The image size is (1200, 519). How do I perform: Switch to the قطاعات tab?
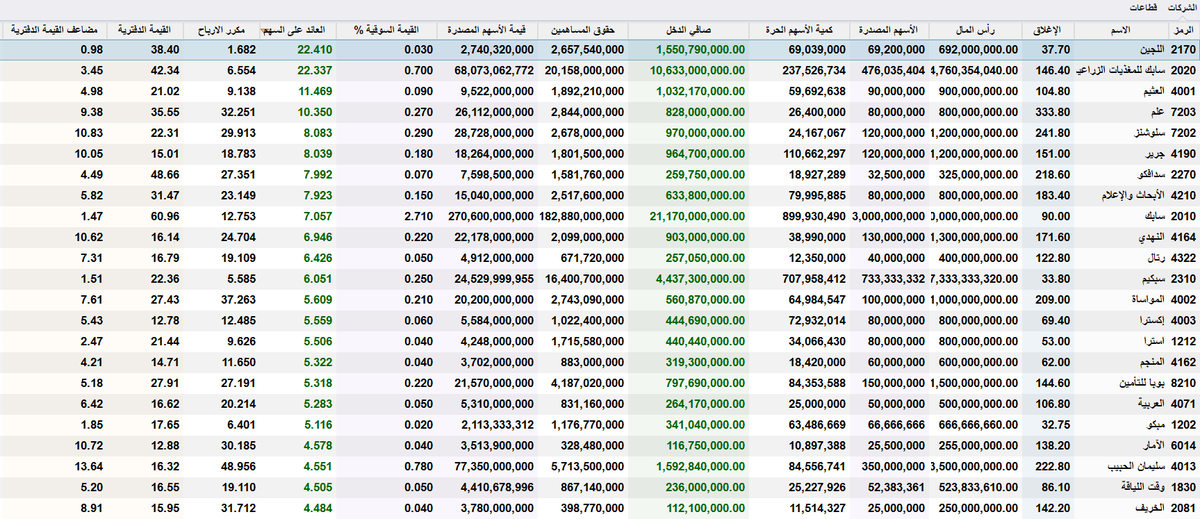(x=1144, y=7)
